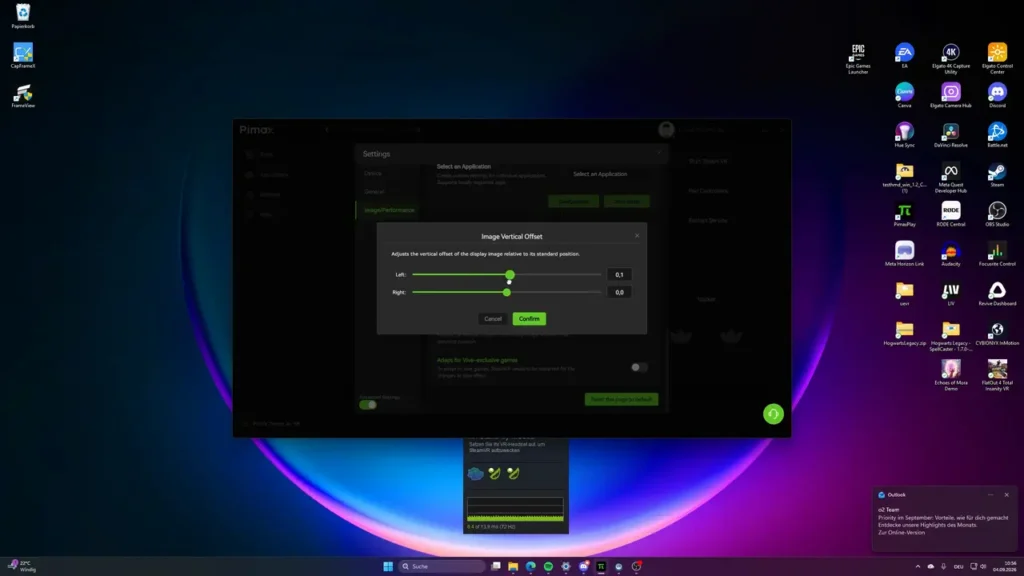Screen dimensions: 1024x576
Task: Click the Suche search box in taskbar
Action: click(x=441, y=566)
